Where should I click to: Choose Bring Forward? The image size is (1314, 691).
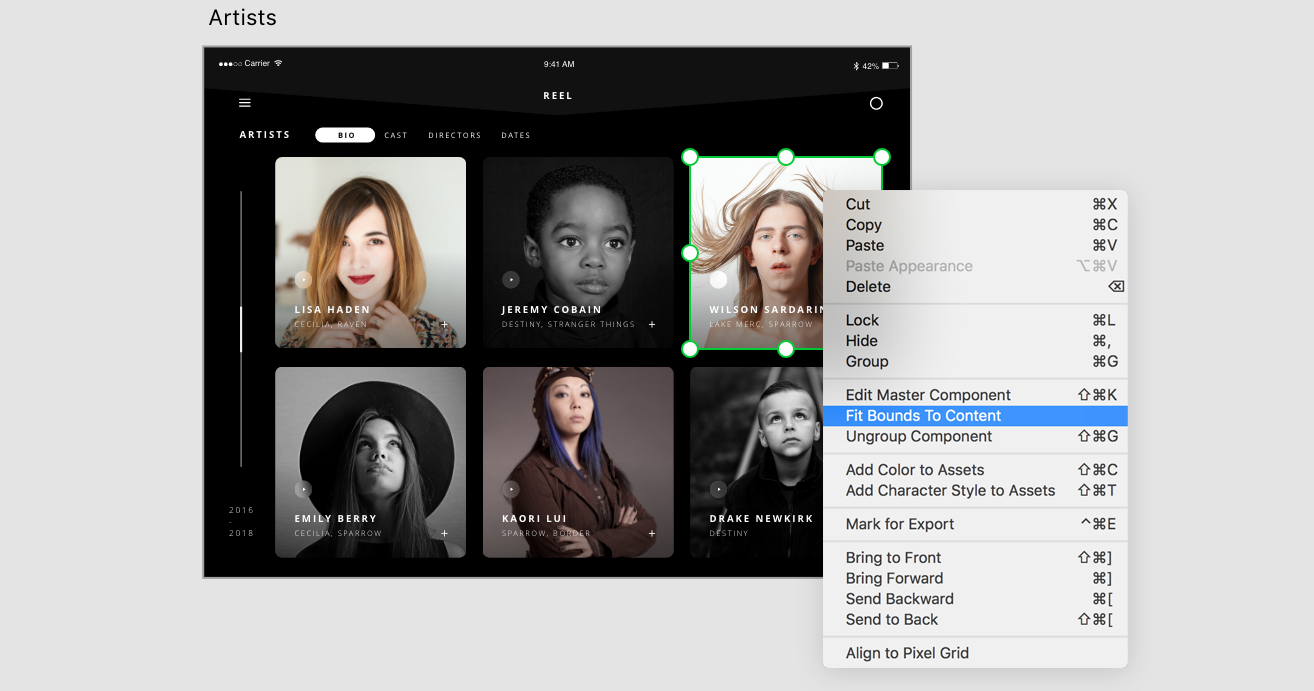click(975, 578)
